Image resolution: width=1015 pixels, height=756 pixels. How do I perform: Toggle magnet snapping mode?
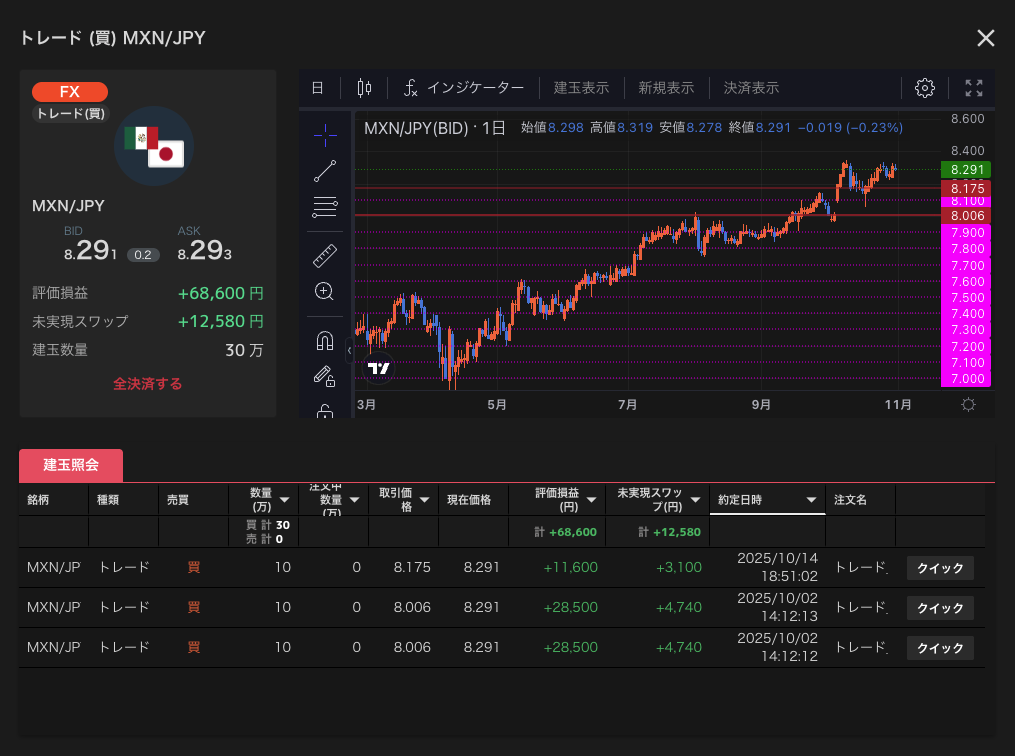324,341
